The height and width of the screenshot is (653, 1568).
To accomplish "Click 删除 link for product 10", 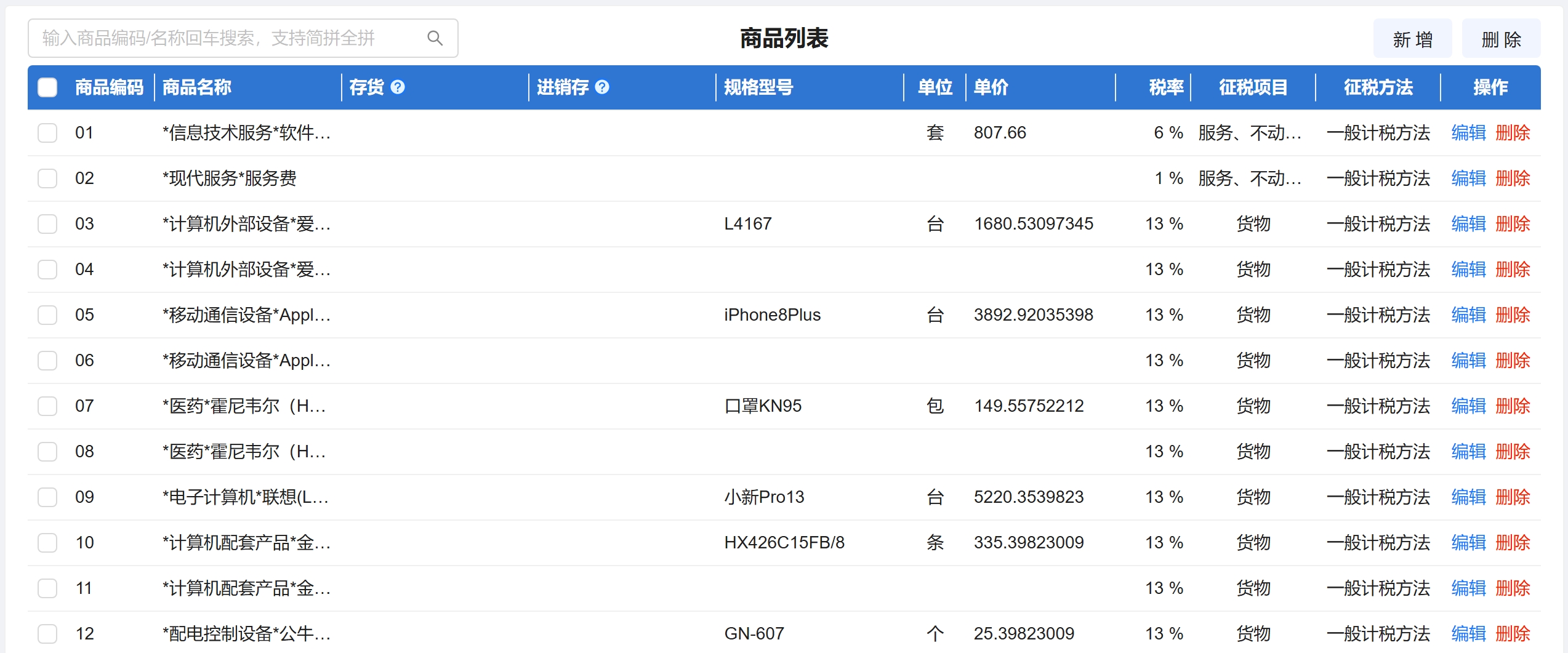I will pyautogui.click(x=1513, y=543).
